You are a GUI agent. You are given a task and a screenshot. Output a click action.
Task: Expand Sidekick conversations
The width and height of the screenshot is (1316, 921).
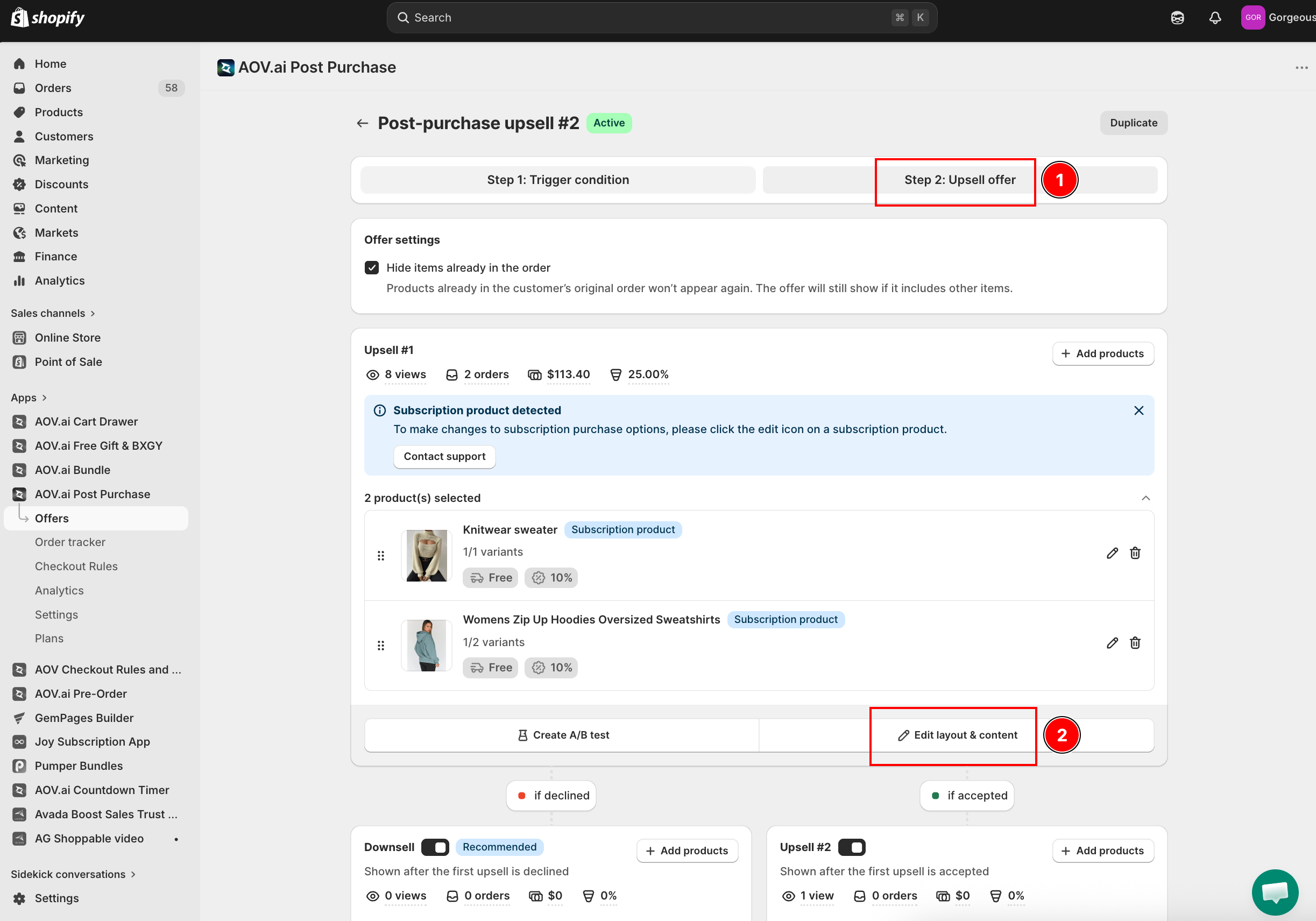coord(73,874)
